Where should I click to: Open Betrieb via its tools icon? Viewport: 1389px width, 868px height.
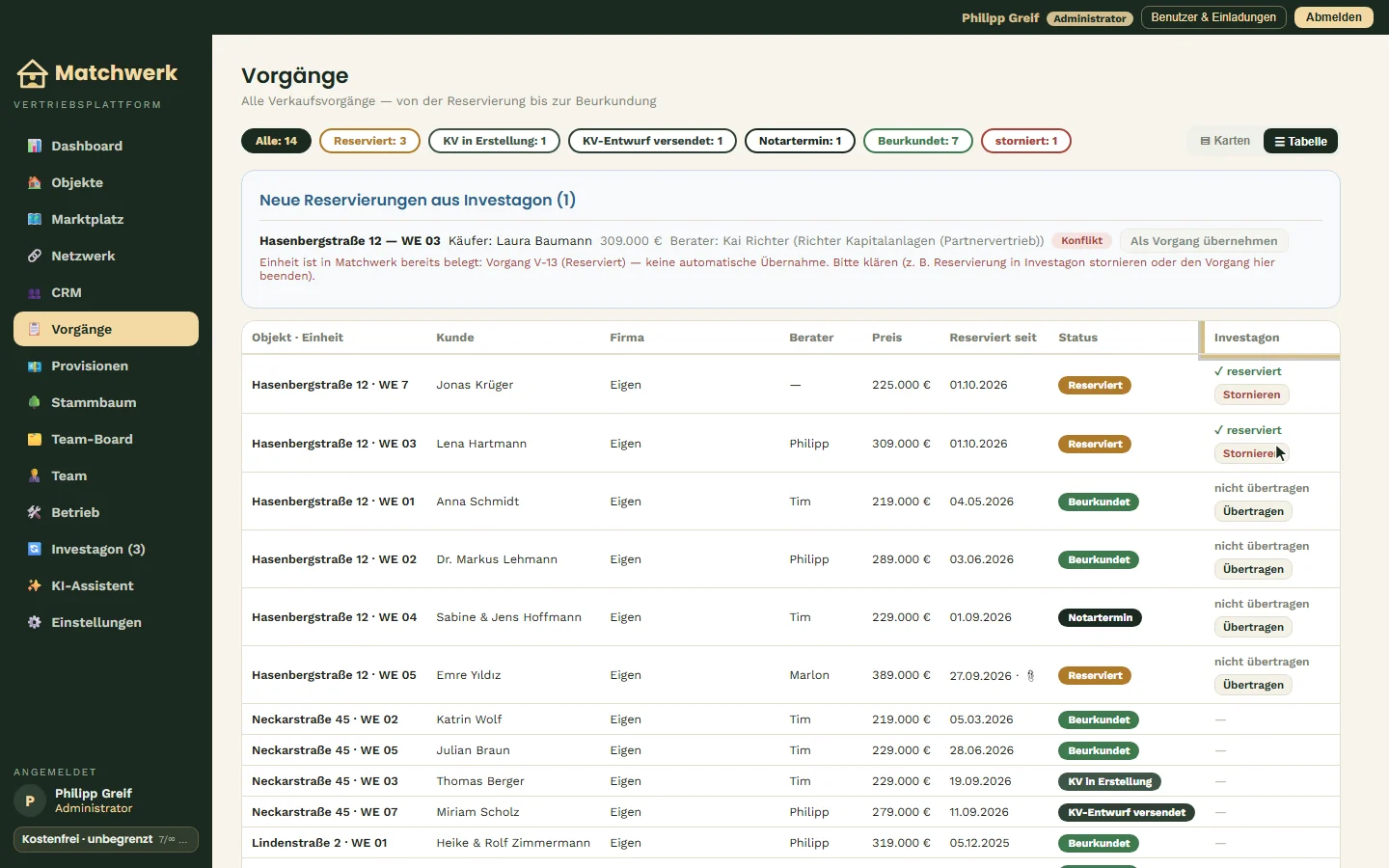click(x=35, y=512)
